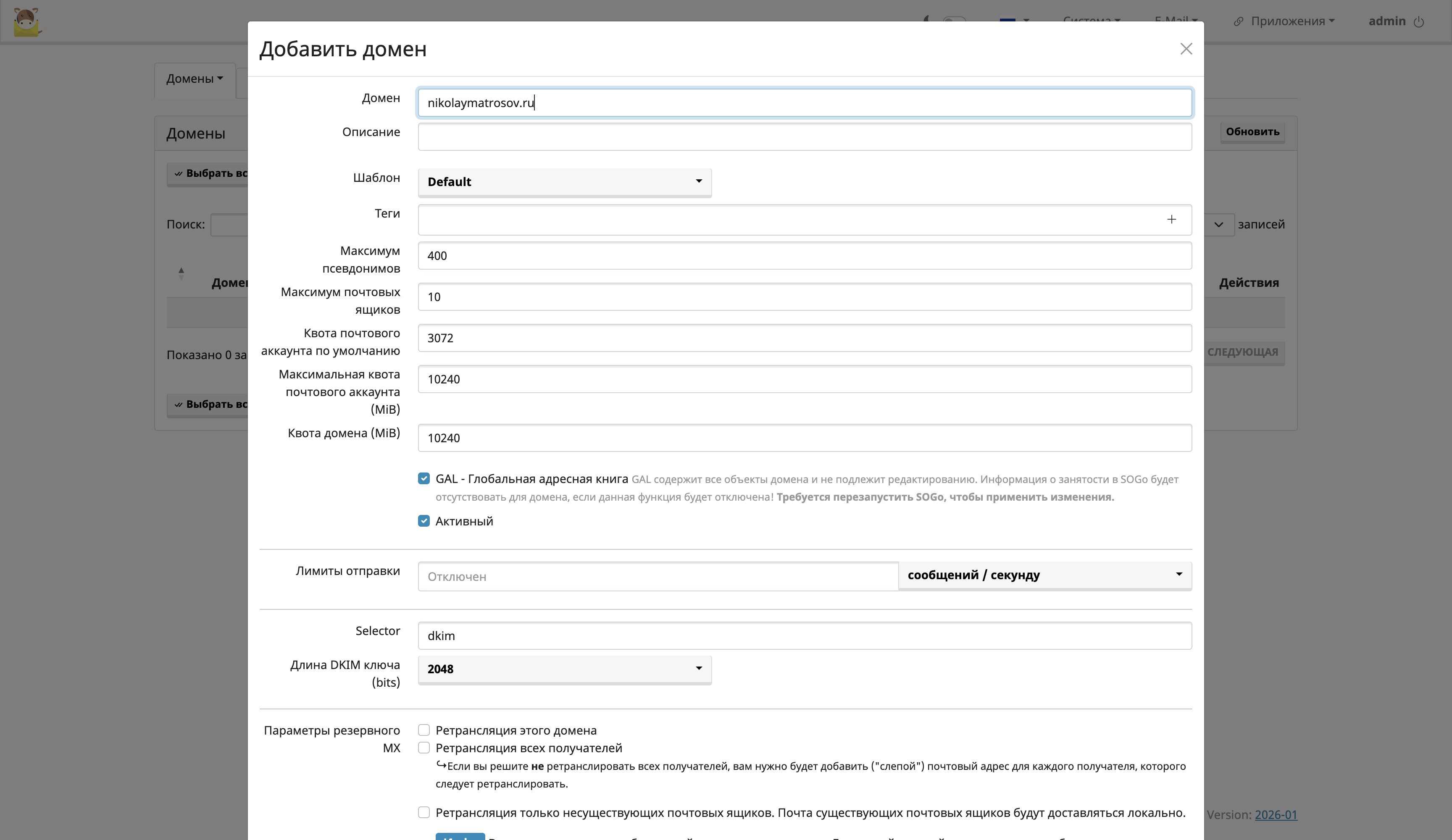Click the power logout icon next to admin

coord(1419,22)
